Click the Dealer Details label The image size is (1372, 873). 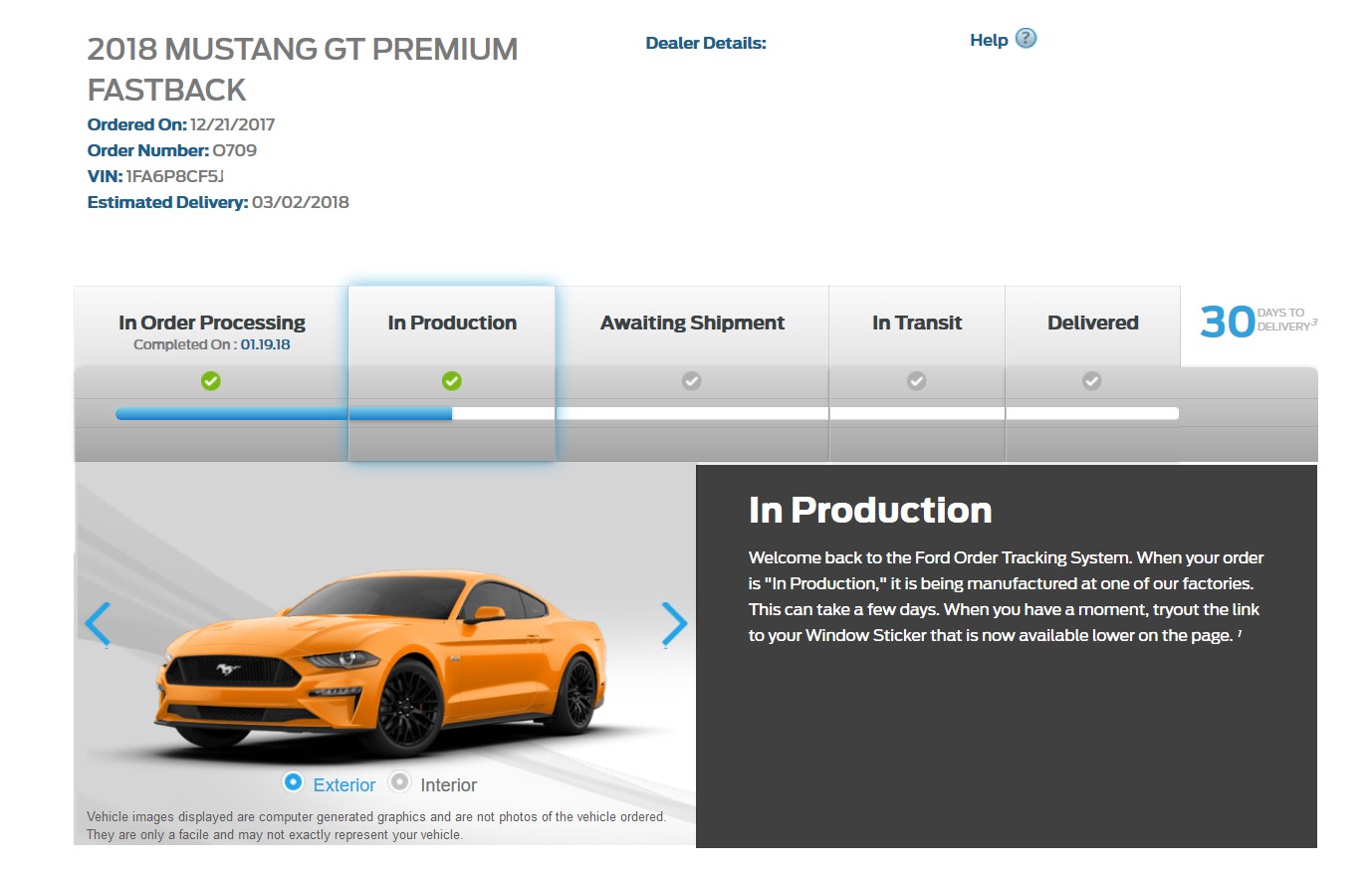(706, 43)
